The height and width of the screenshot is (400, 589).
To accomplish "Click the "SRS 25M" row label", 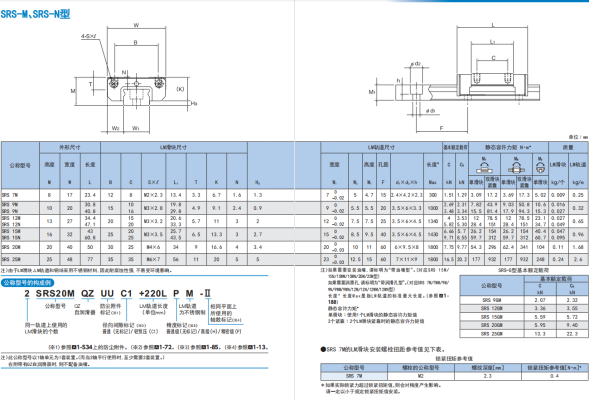I will [x=11, y=259].
